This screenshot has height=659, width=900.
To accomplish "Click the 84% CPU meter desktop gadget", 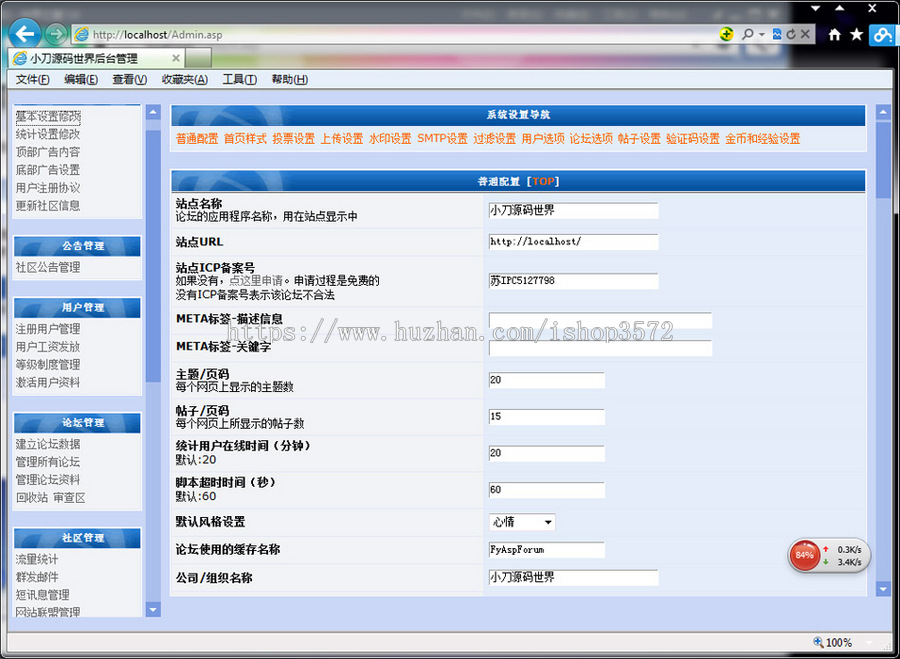I will click(x=804, y=555).
